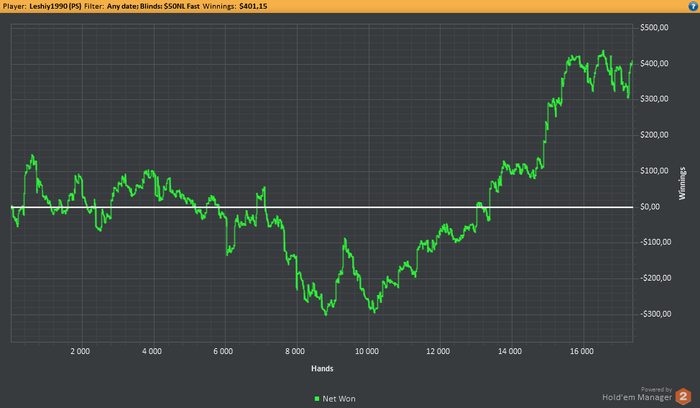
Task: Click the Powered by Hold'em Manager text
Action: (x=637, y=394)
